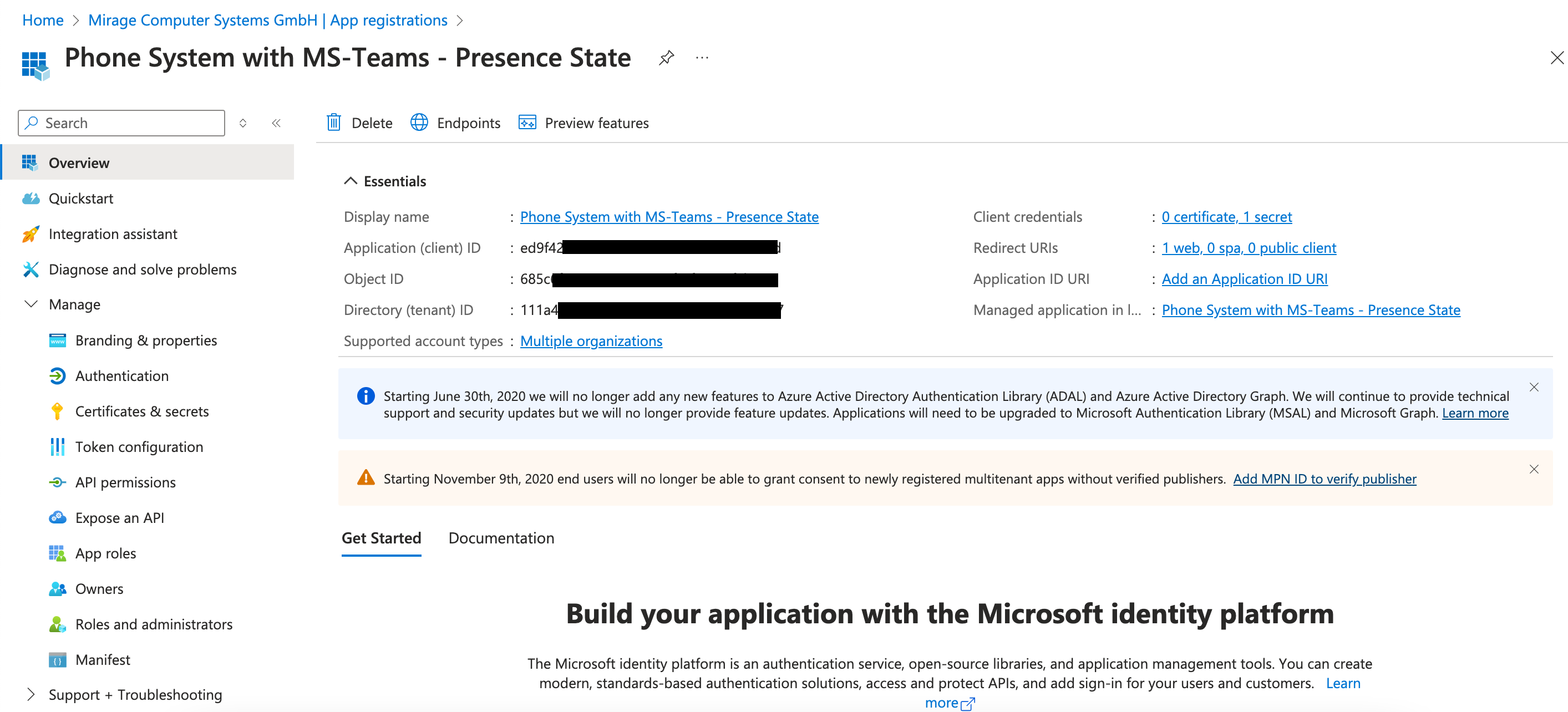Click the Quickstart cloud icon

click(x=31, y=199)
